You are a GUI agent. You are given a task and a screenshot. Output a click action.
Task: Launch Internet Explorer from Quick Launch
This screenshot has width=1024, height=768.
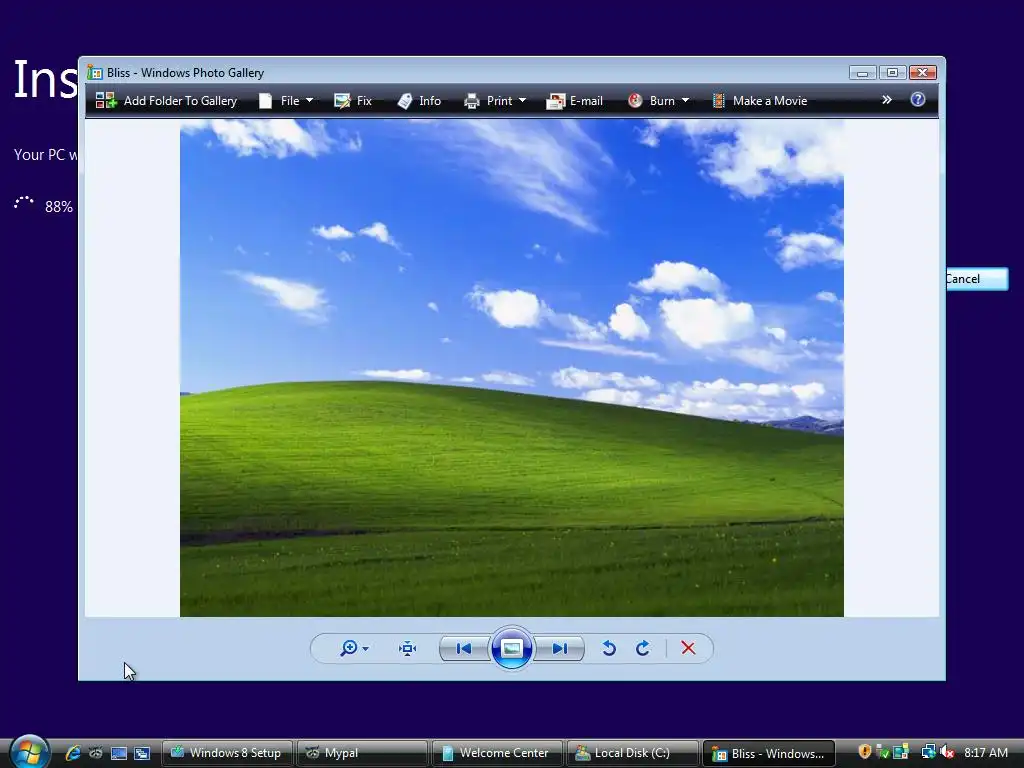pyautogui.click(x=72, y=753)
